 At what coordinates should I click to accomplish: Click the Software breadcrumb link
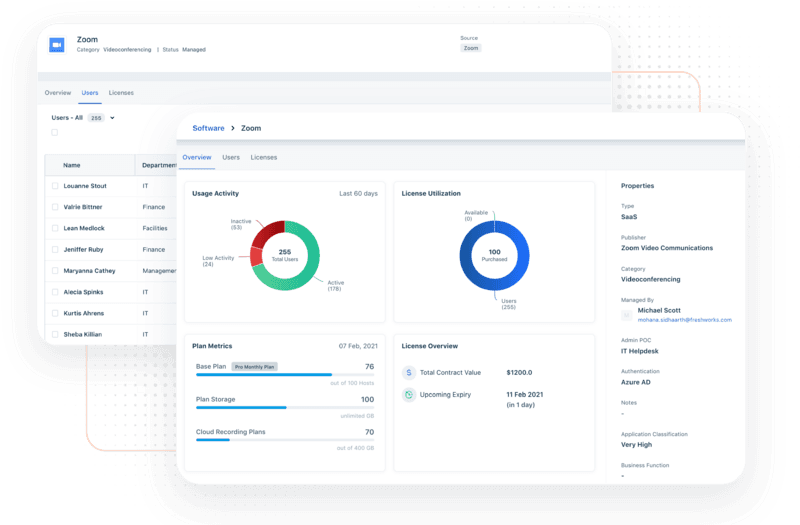(x=208, y=128)
